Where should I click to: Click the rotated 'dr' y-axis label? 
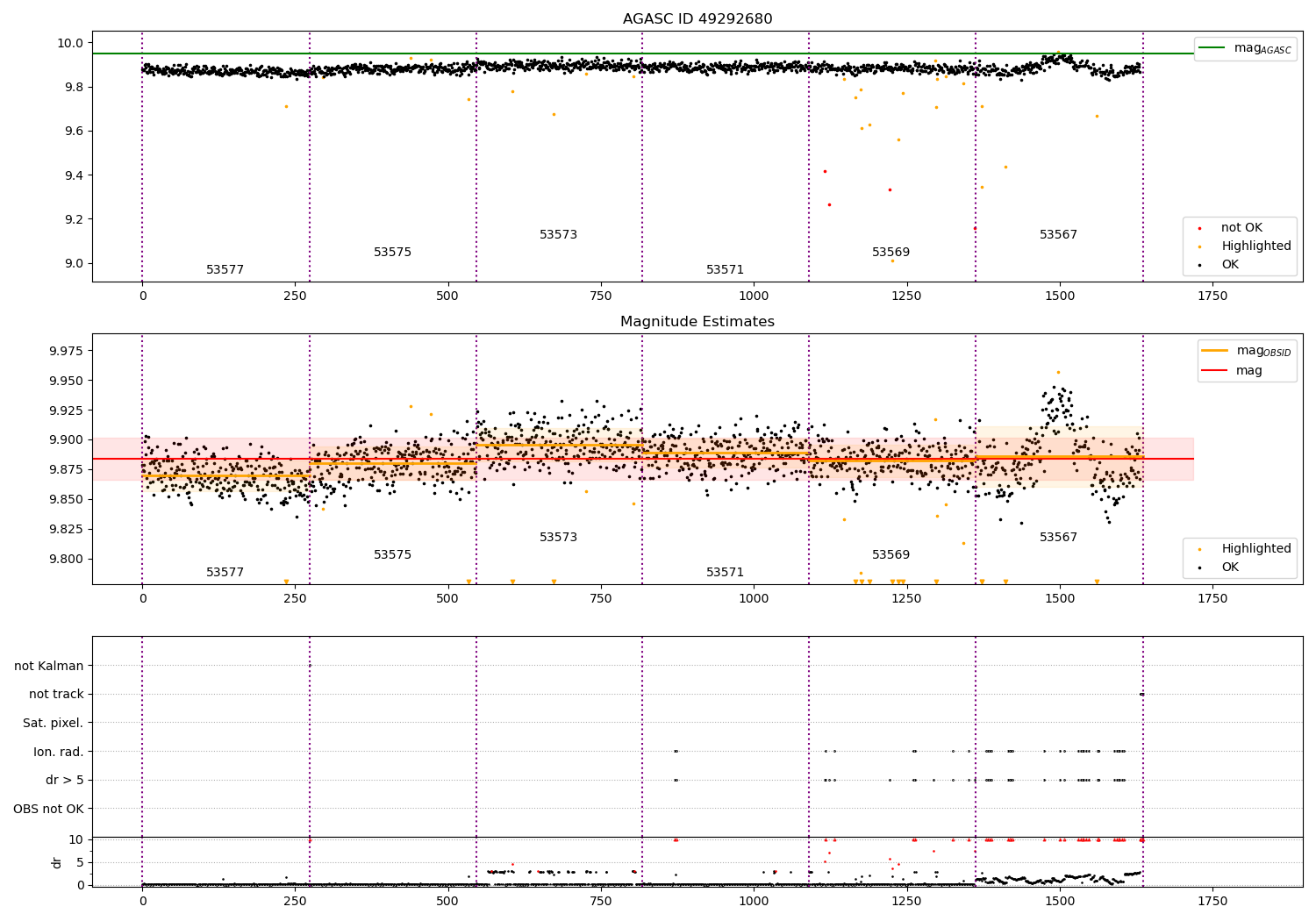[57, 862]
